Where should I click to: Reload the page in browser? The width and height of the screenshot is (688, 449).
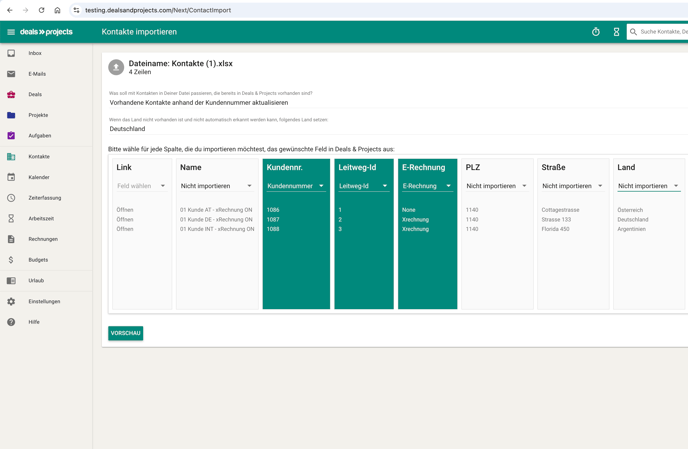click(41, 10)
